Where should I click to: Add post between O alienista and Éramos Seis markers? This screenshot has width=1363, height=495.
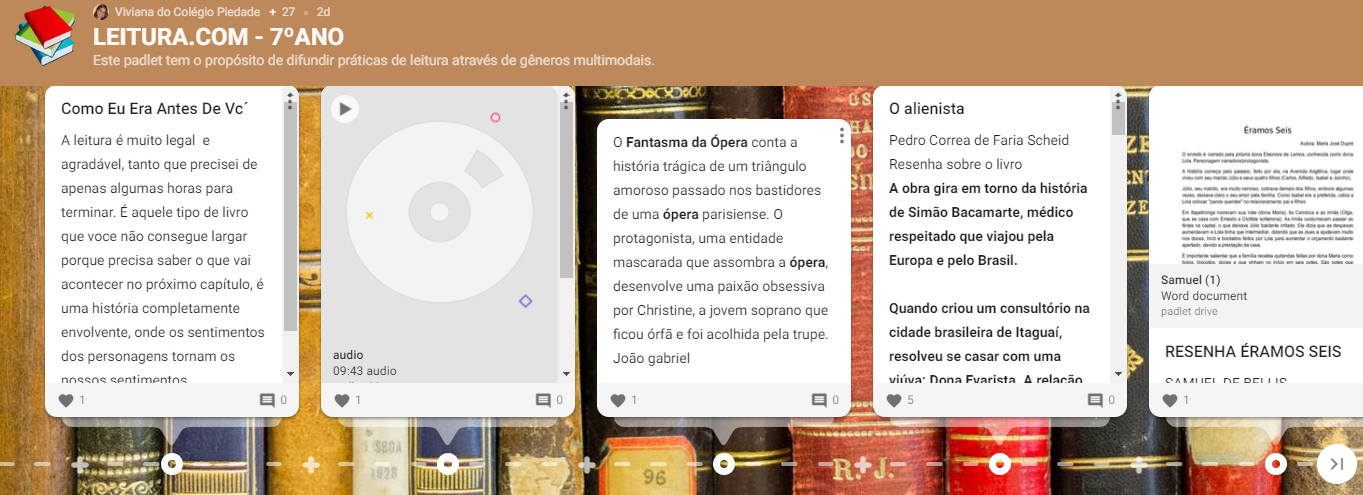pyautogui.click(x=1139, y=464)
